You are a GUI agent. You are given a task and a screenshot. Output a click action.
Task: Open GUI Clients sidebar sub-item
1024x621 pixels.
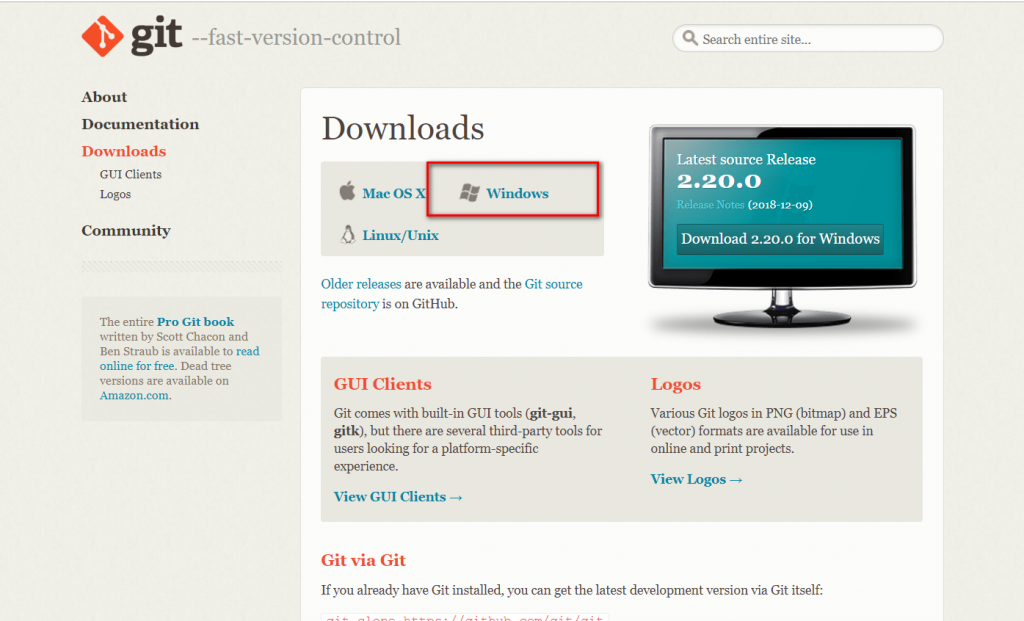coord(131,174)
